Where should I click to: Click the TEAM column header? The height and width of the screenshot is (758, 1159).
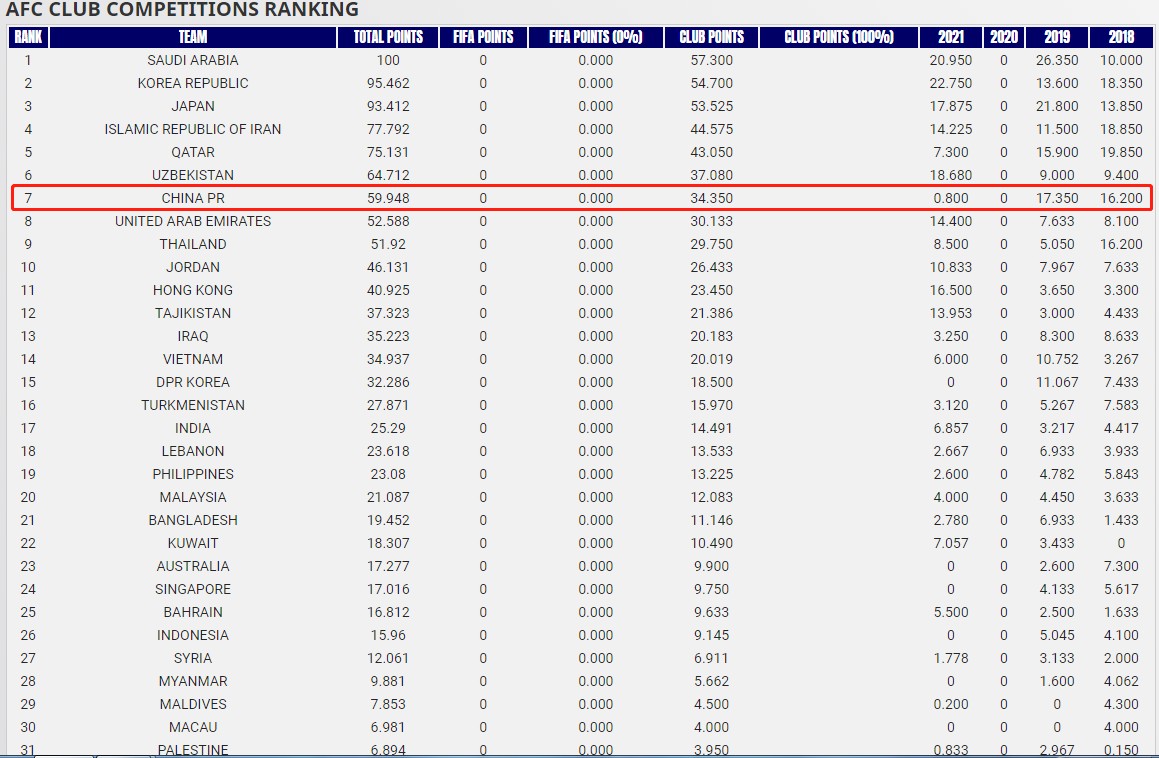193,37
